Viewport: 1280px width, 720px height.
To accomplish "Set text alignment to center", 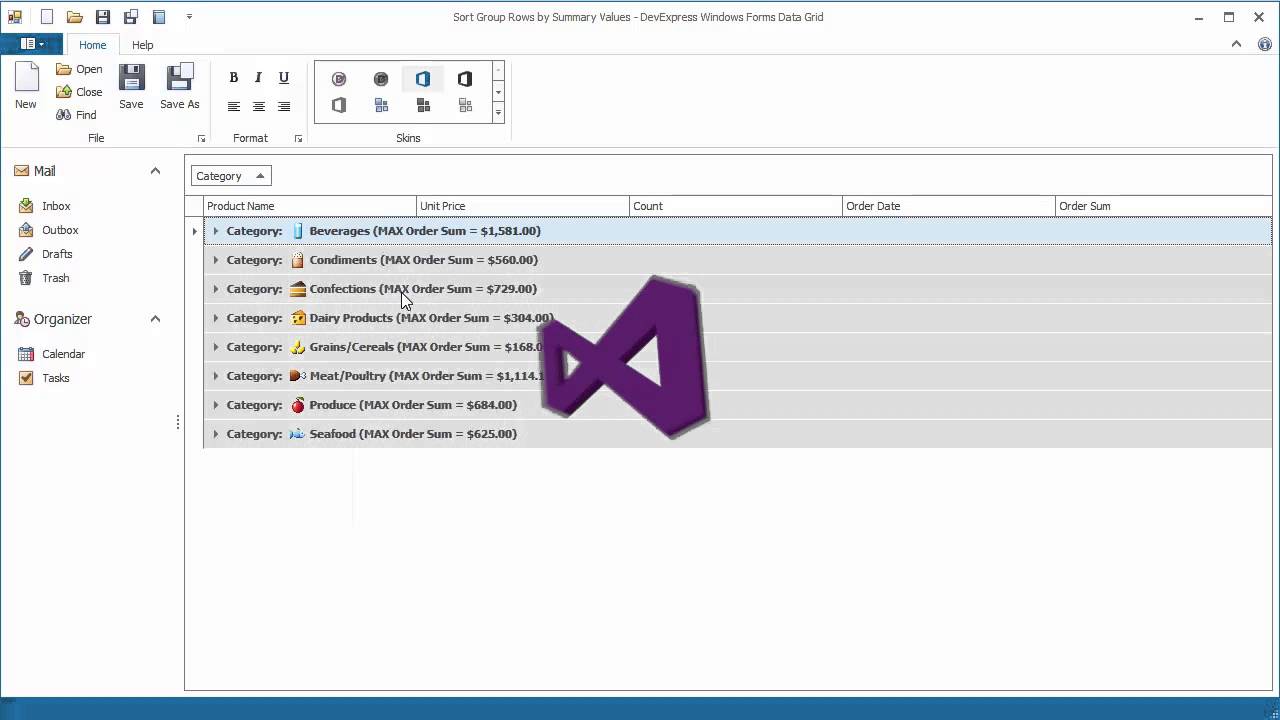I will (x=258, y=107).
